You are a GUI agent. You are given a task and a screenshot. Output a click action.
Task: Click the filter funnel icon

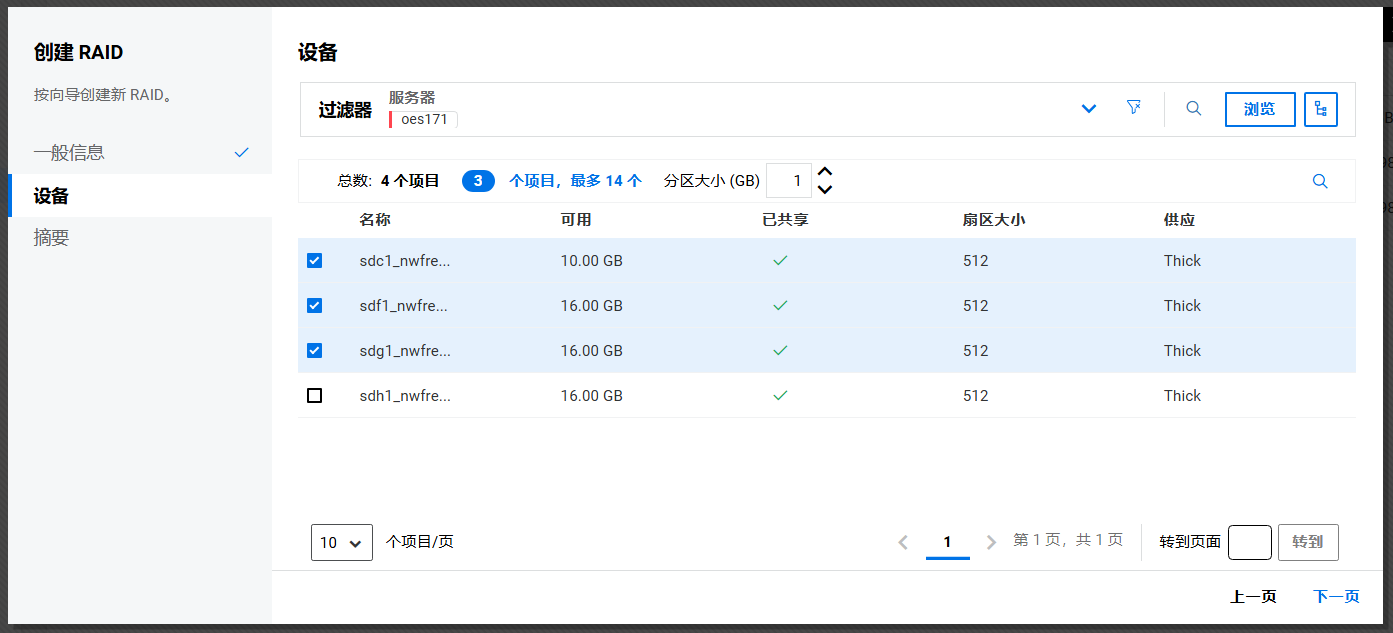click(x=1133, y=108)
